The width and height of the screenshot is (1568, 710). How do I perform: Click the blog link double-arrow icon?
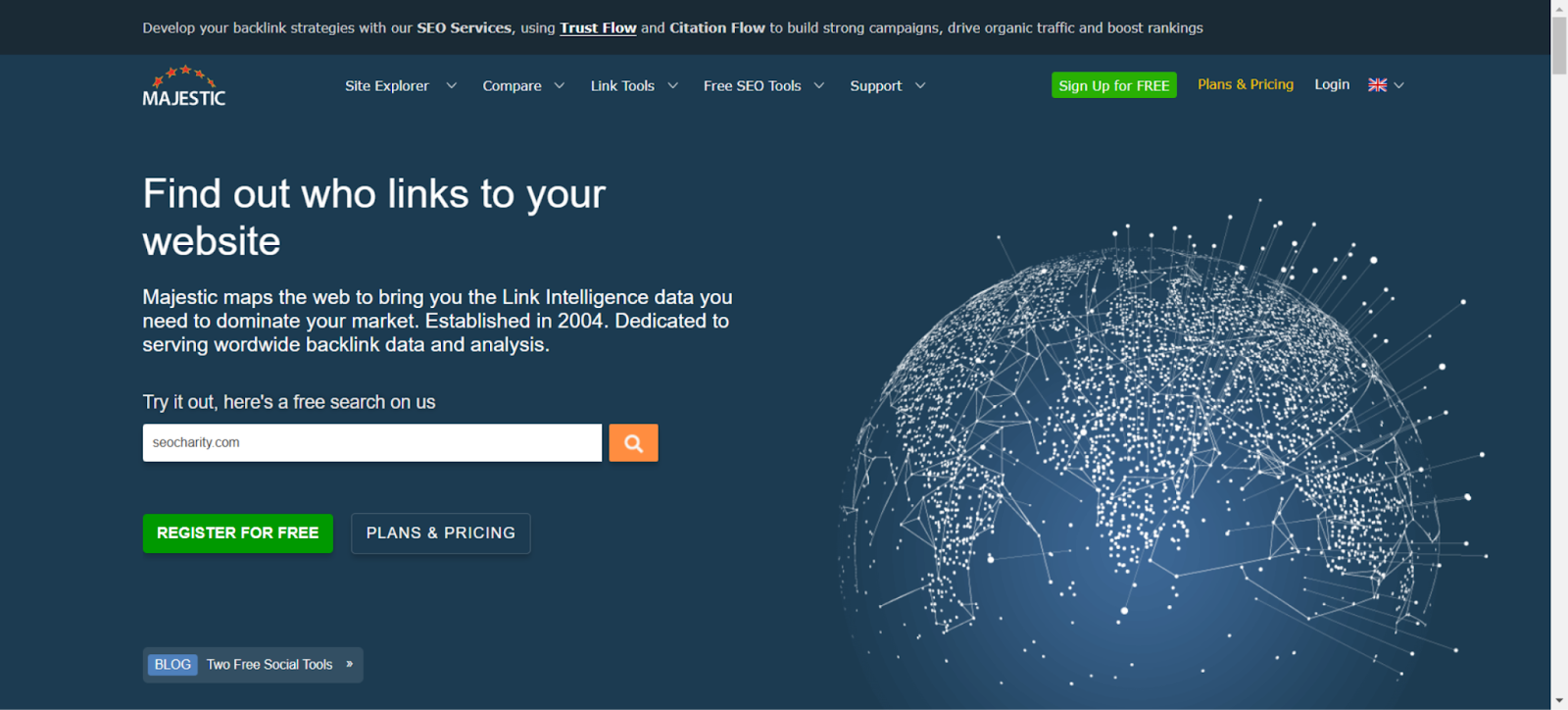[x=349, y=664]
